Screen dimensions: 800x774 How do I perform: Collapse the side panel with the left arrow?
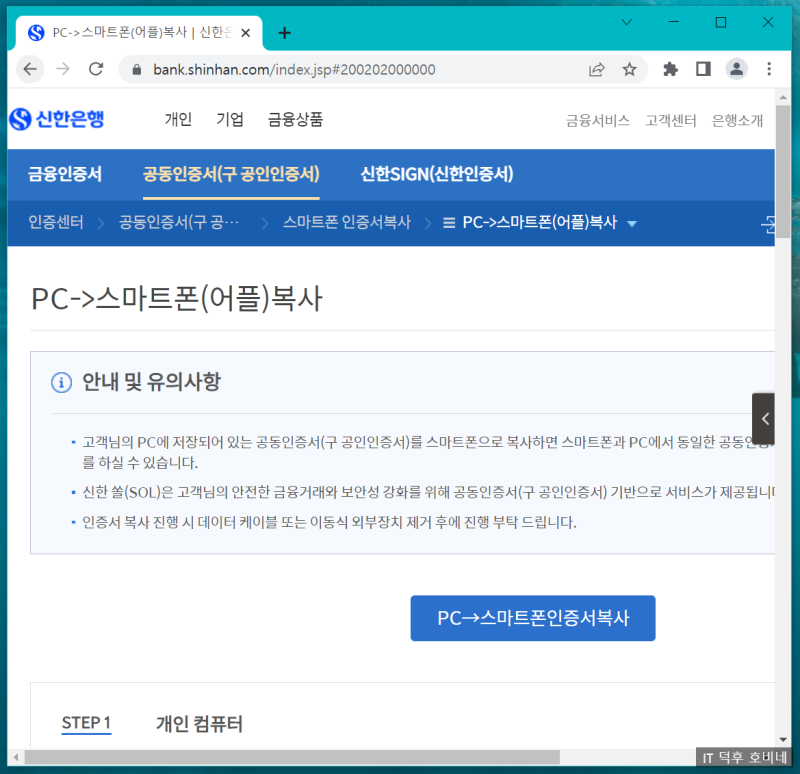(764, 418)
